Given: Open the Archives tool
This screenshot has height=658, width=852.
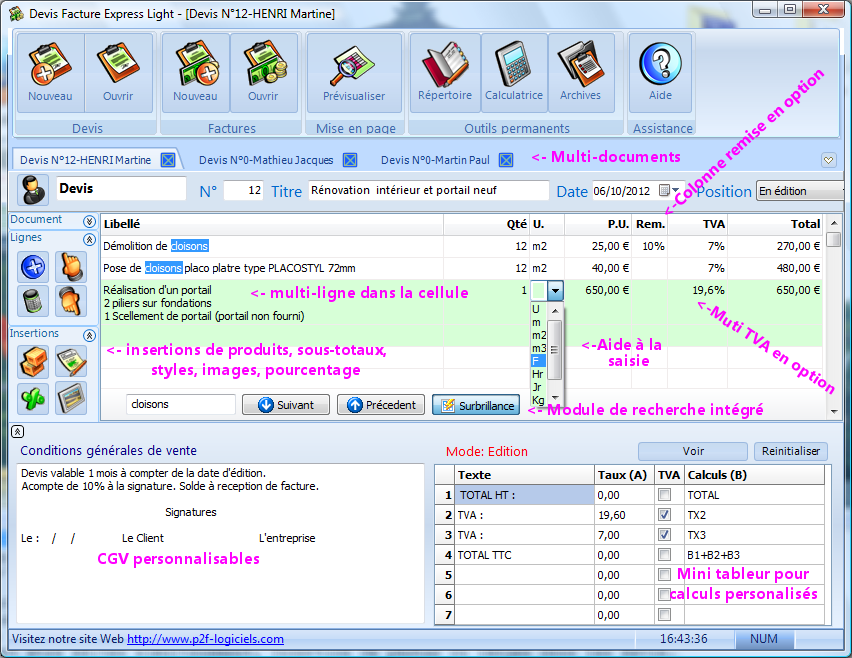Looking at the screenshot, I should point(581,72).
